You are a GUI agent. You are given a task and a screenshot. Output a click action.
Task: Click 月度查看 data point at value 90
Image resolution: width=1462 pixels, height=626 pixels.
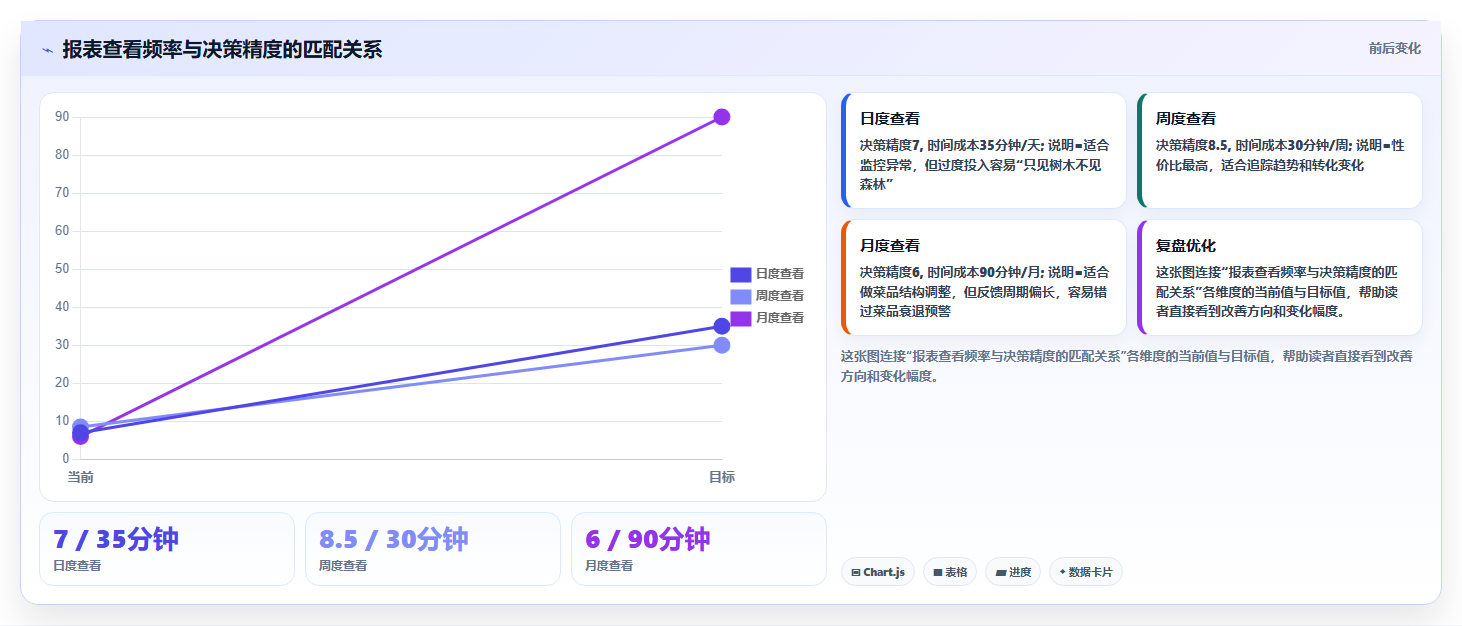pyautogui.click(x=722, y=117)
